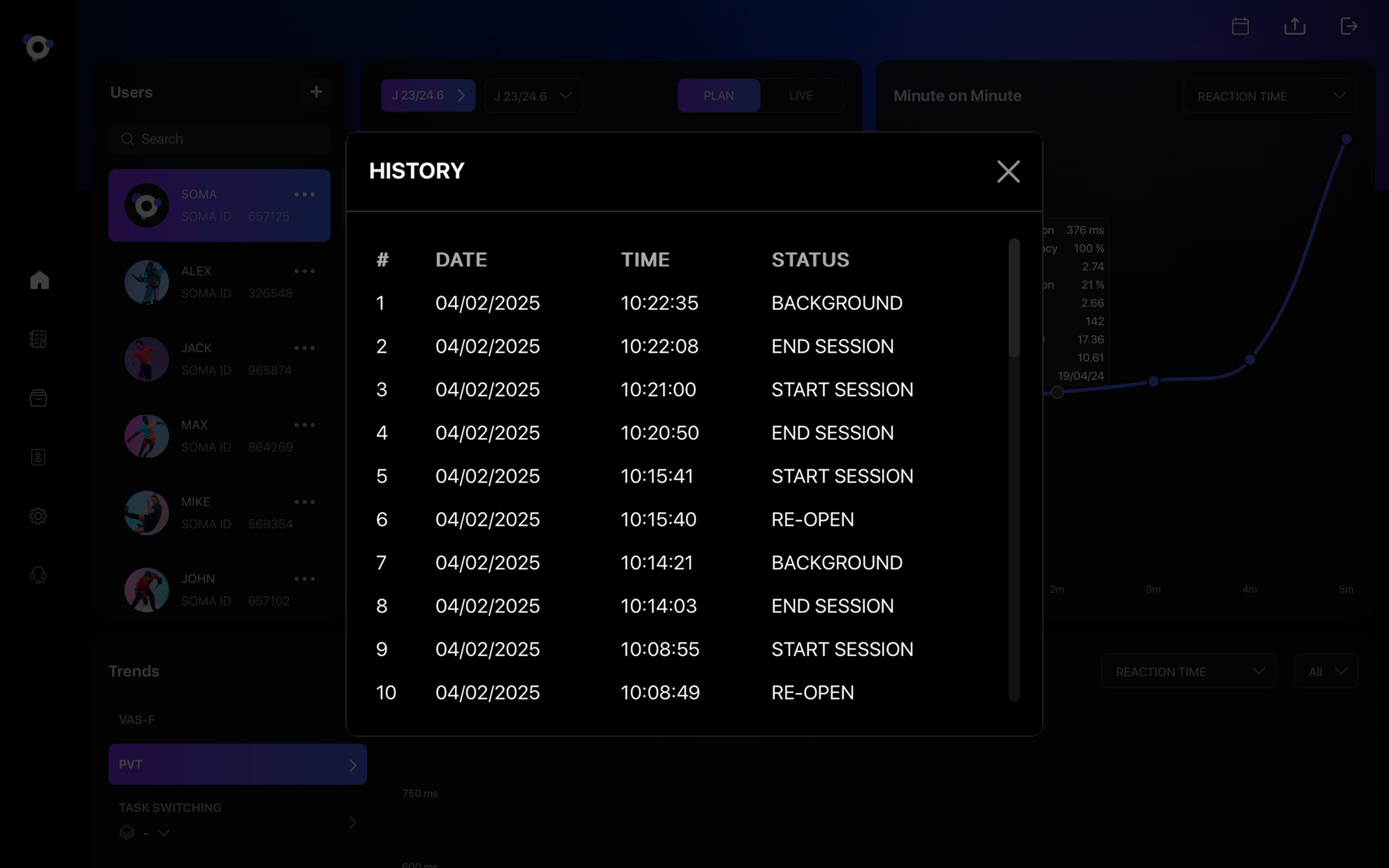Click the user Search field
This screenshot has width=1389, height=868.
point(221,139)
